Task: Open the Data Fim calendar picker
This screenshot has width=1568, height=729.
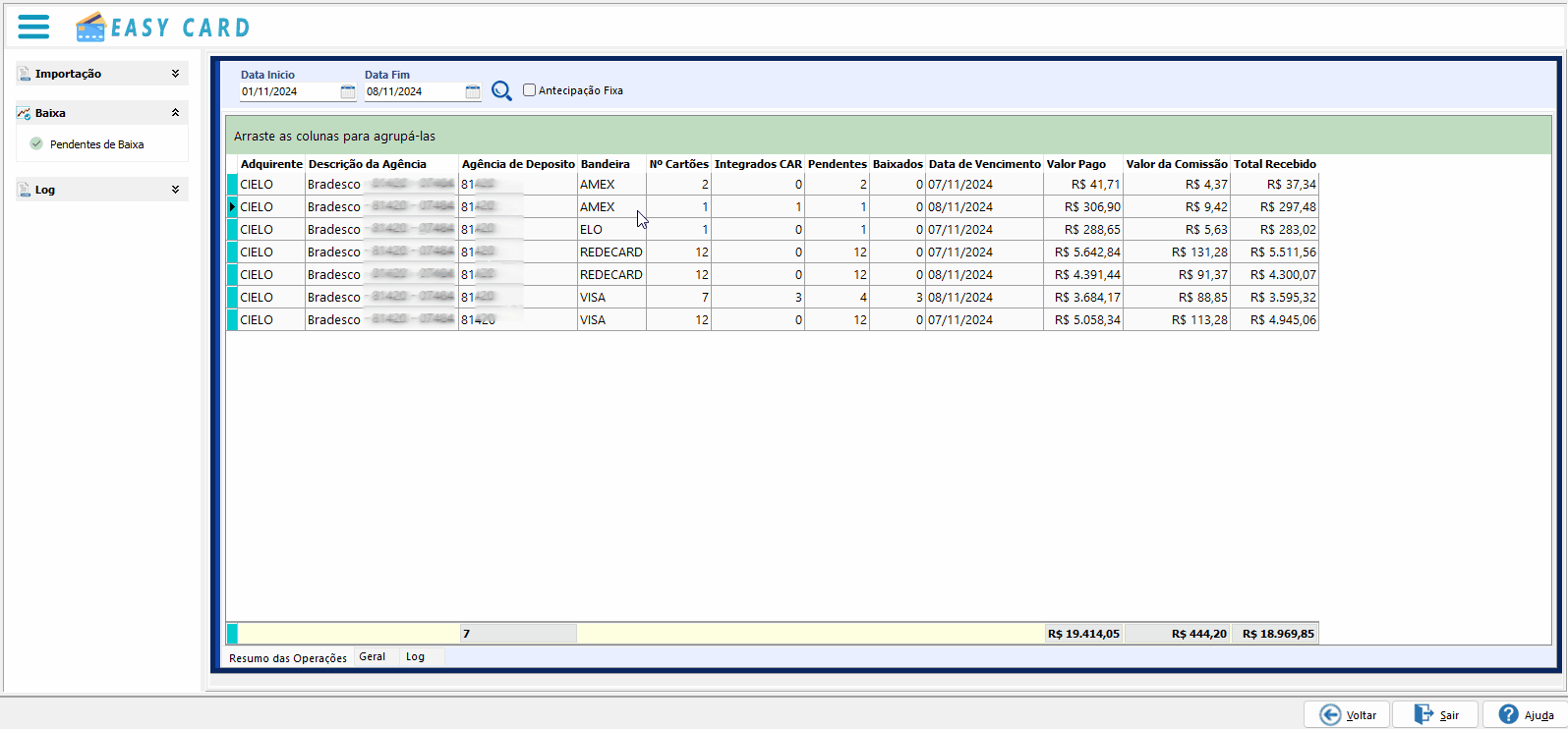Action: [473, 91]
